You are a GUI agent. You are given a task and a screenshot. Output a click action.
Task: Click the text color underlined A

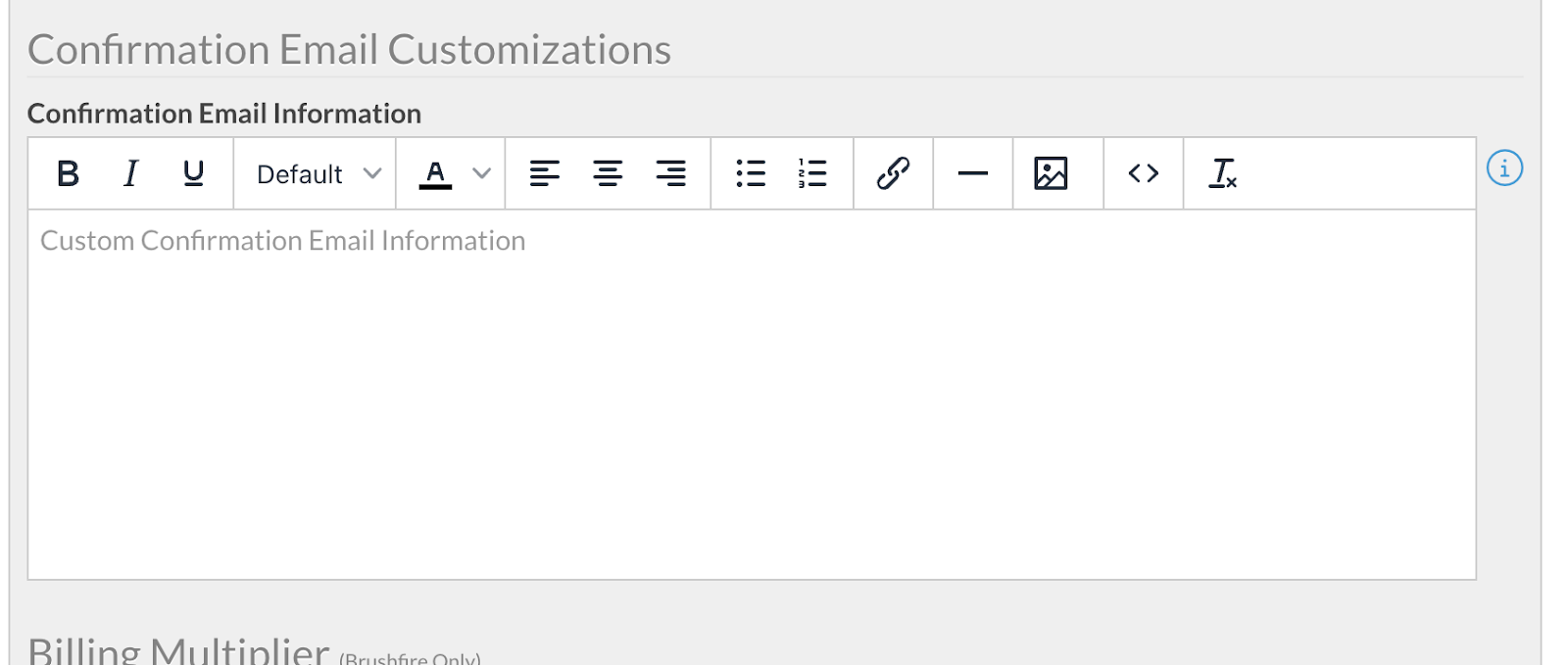[x=435, y=173]
